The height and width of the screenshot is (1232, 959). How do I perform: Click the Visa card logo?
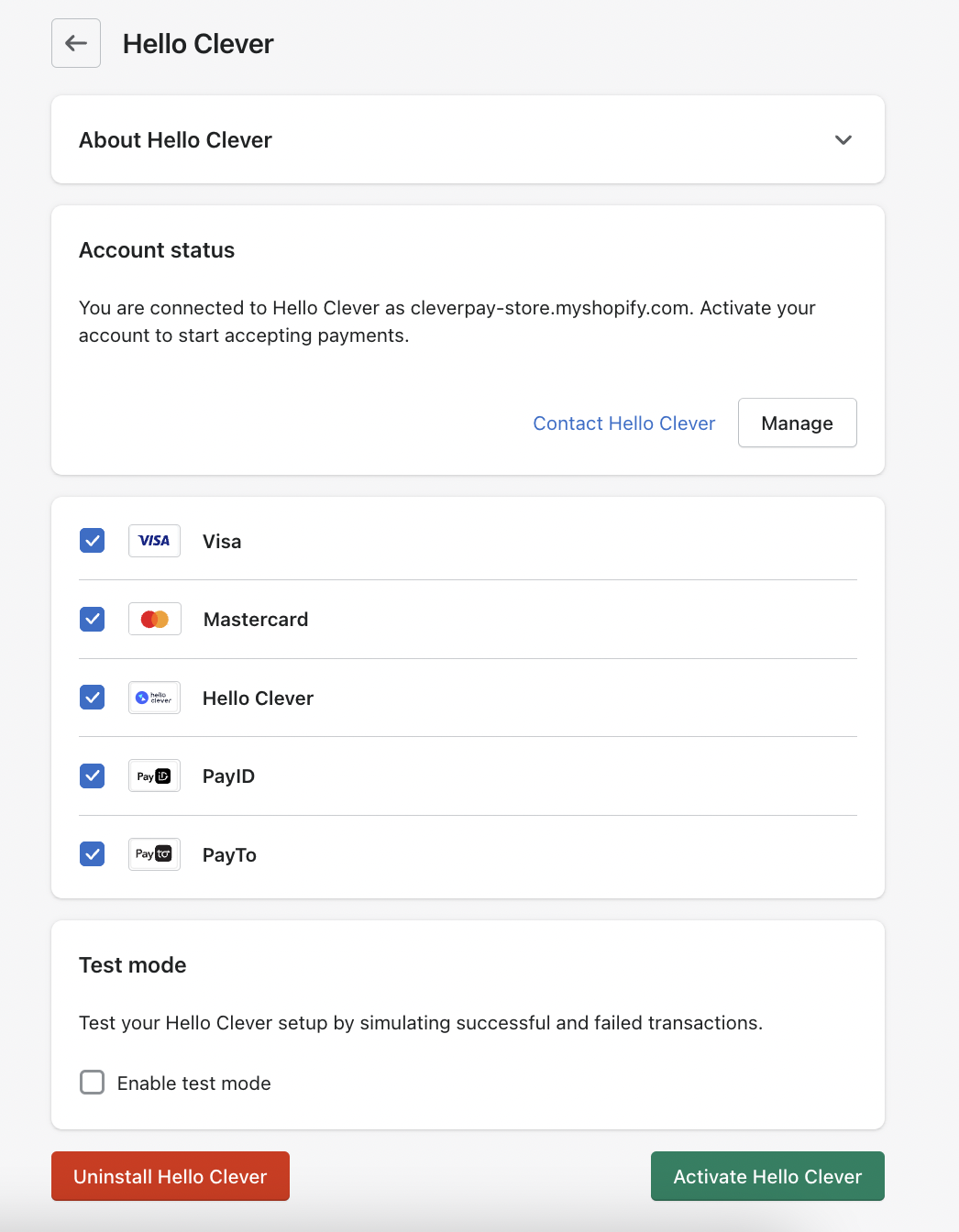[154, 541]
